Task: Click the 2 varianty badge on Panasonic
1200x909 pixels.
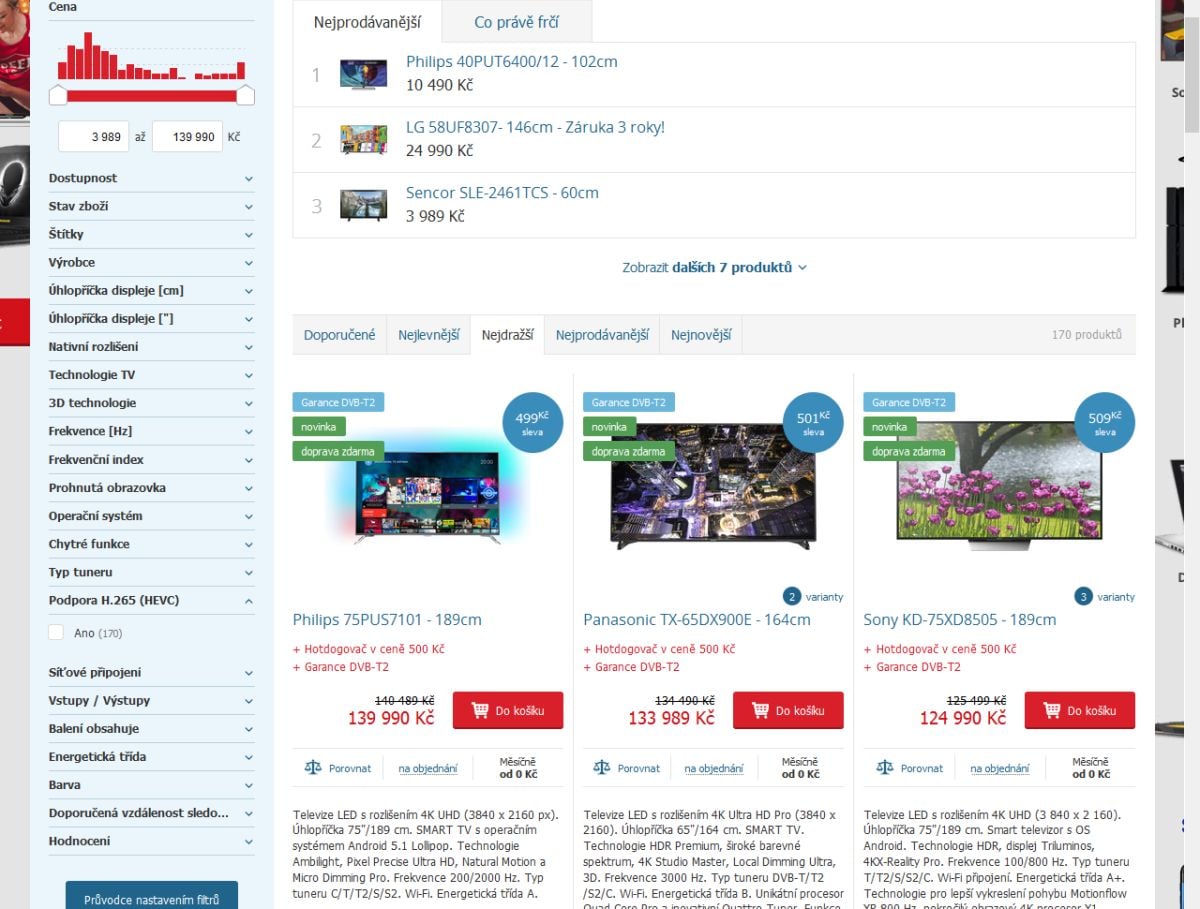Action: (812, 597)
